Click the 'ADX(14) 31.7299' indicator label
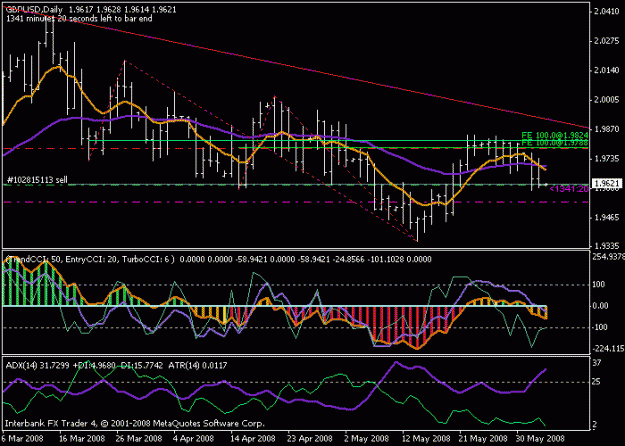 pos(36,365)
